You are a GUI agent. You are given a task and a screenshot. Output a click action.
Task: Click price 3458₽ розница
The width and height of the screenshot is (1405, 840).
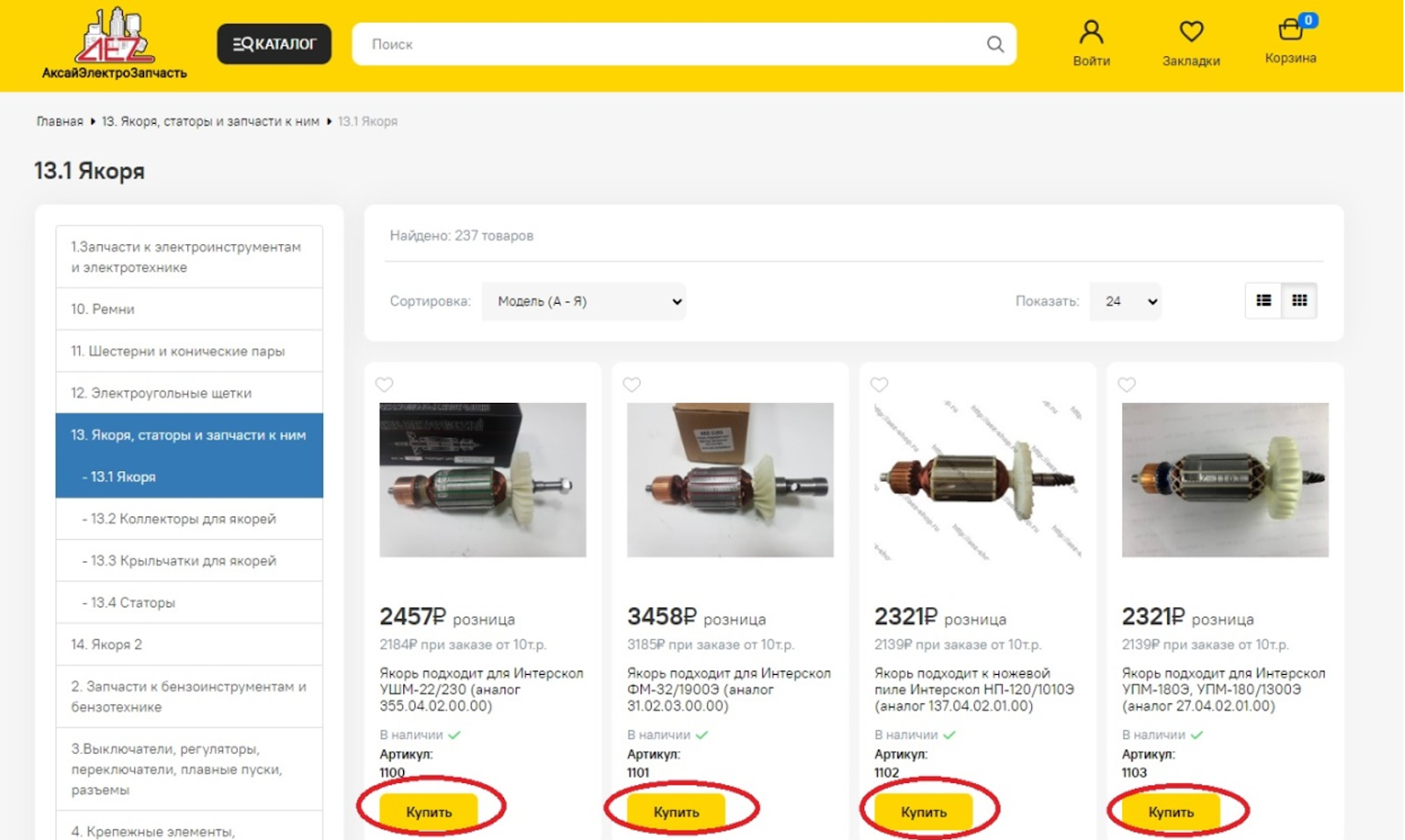696,618
